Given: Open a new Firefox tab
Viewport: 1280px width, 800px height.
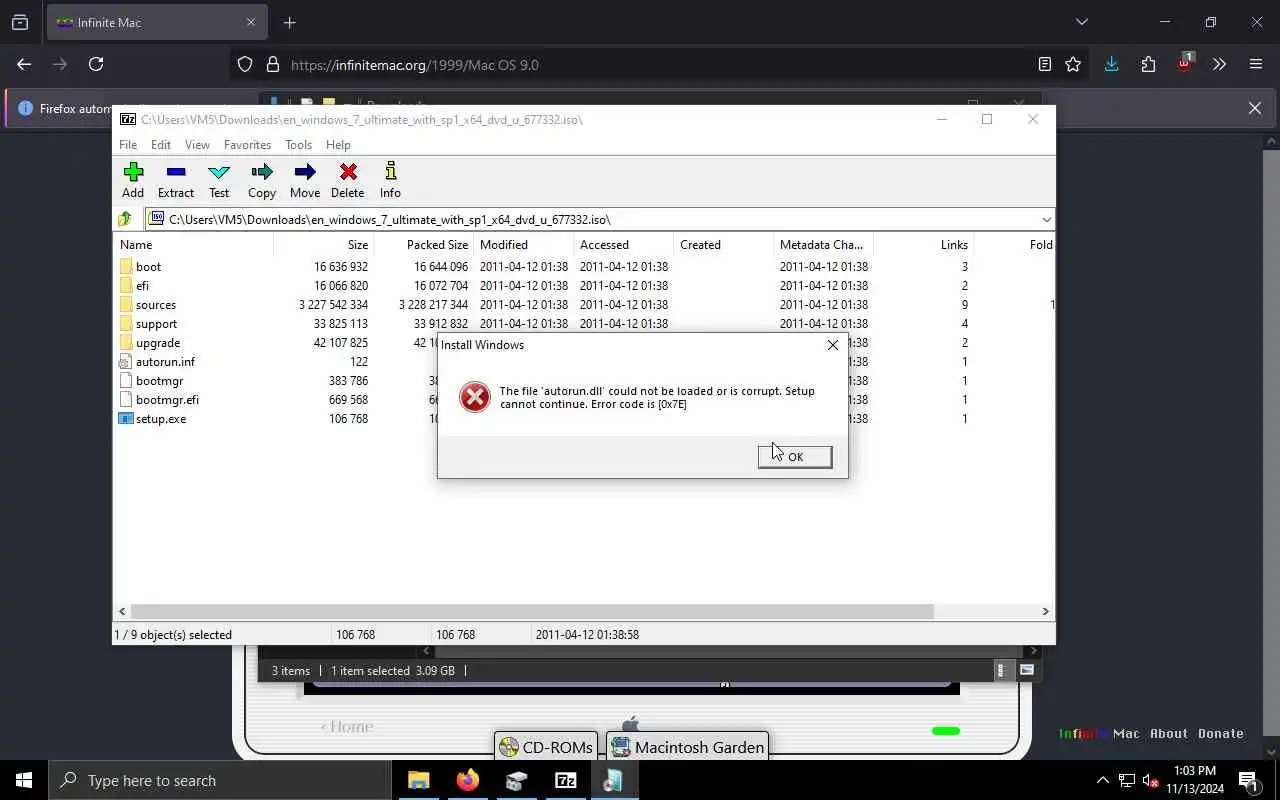Looking at the screenshot, I should click(x=289, y=22).
